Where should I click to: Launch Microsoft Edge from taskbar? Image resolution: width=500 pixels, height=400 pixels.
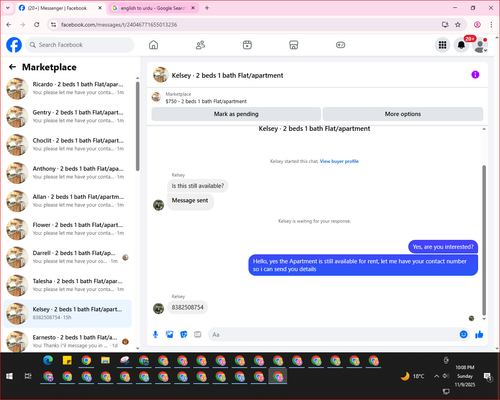[48, 360]
